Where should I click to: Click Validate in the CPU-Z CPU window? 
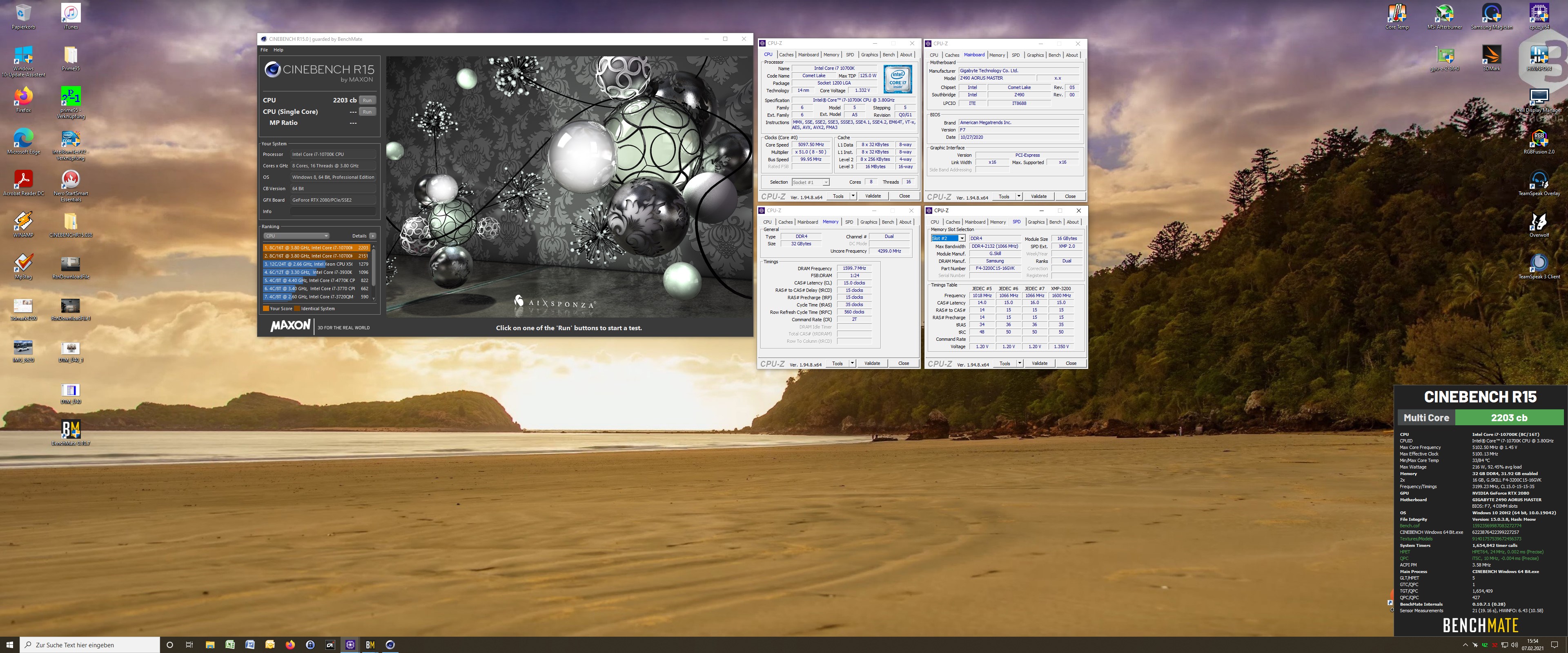pos(873,196)
